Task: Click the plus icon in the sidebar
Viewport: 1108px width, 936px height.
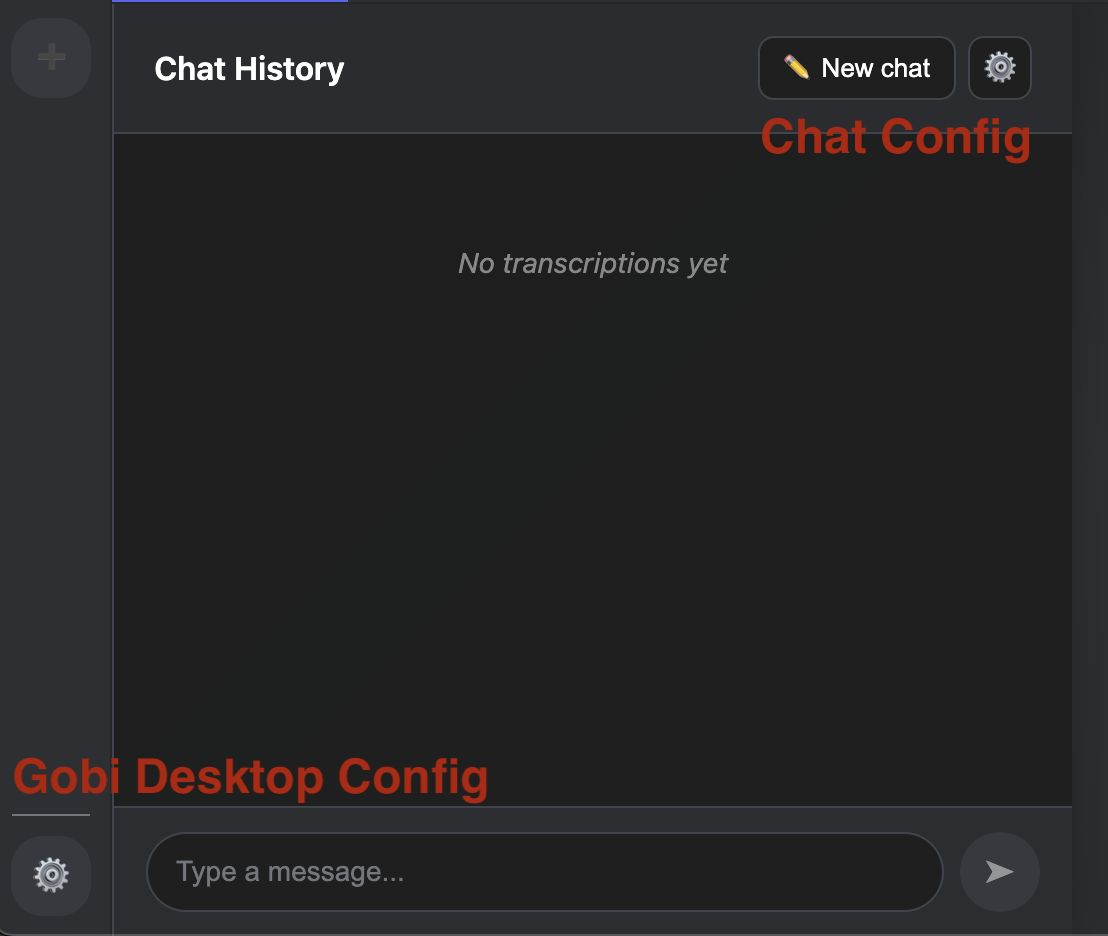Action: 50,57
